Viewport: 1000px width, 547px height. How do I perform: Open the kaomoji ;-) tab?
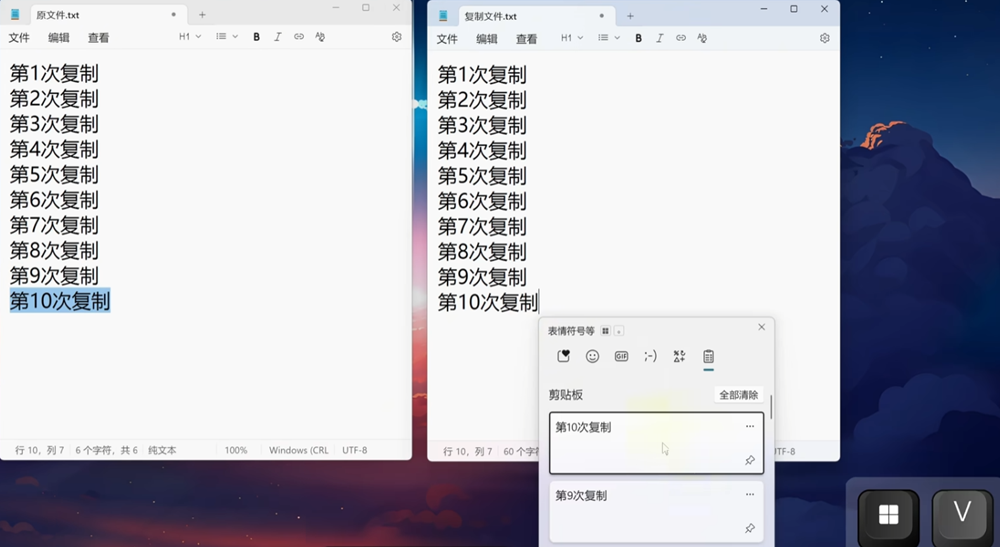pyautogui.click(x=650, y=356)
